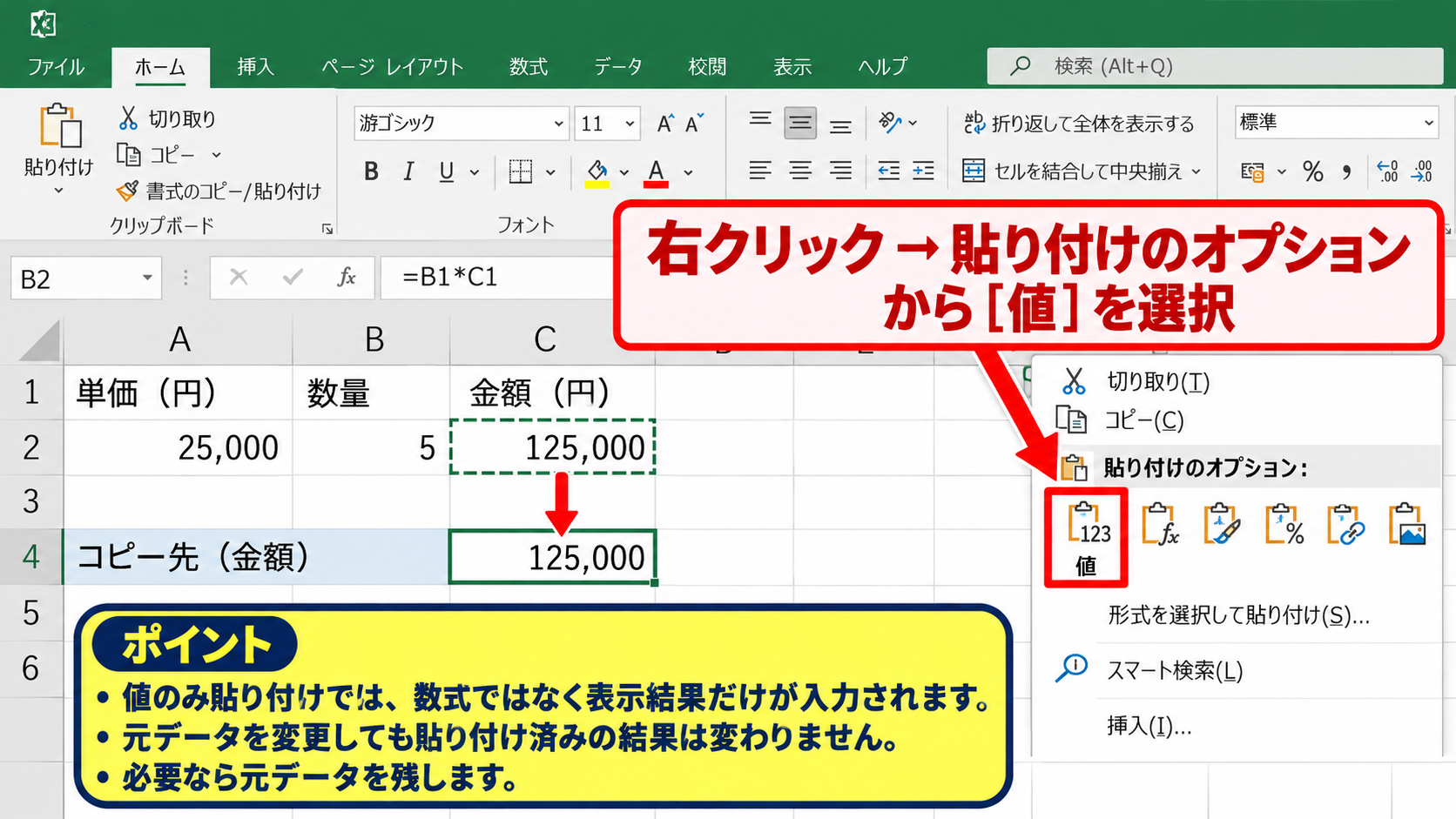The height and width of the screenshot is (819, 1456).
Task: Switch to the 挿入 tab
Action: [x=255, y=67]
